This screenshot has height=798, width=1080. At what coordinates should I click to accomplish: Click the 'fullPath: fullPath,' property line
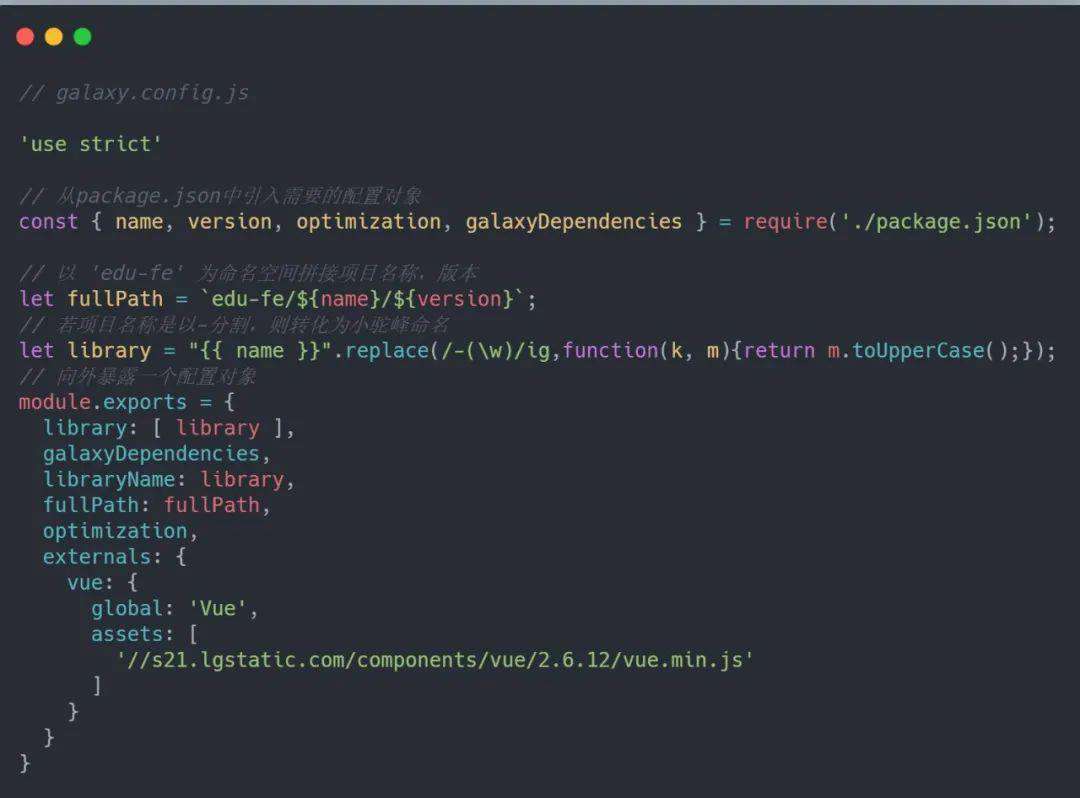[x=156, y=505]
